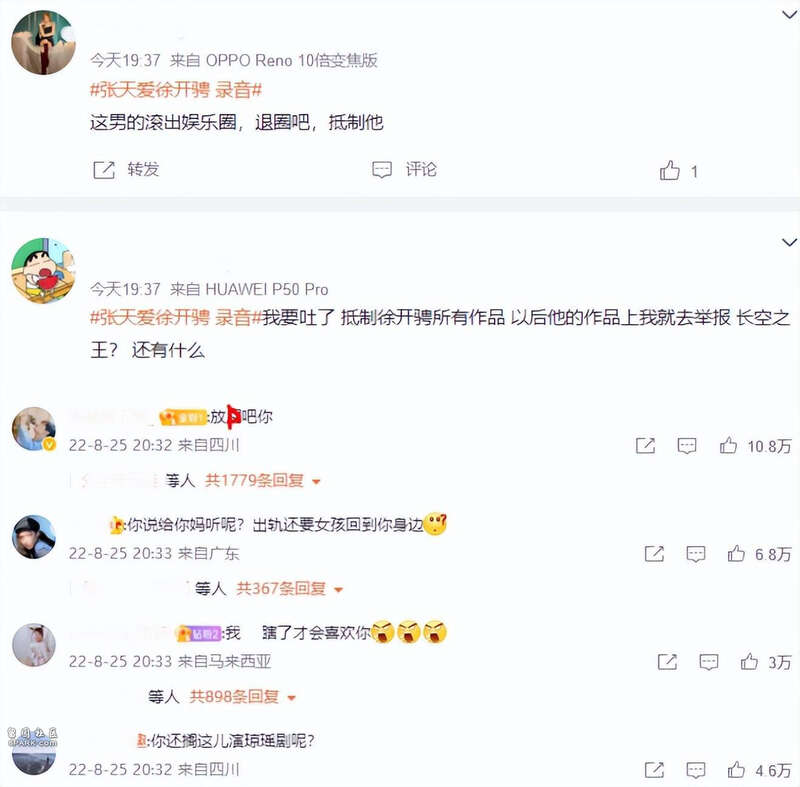Viewport: 800px width, 787px height.
Task: Open hashtag #张天爱徐开骋 录音# in first post
Action: [x=176, y=90]
